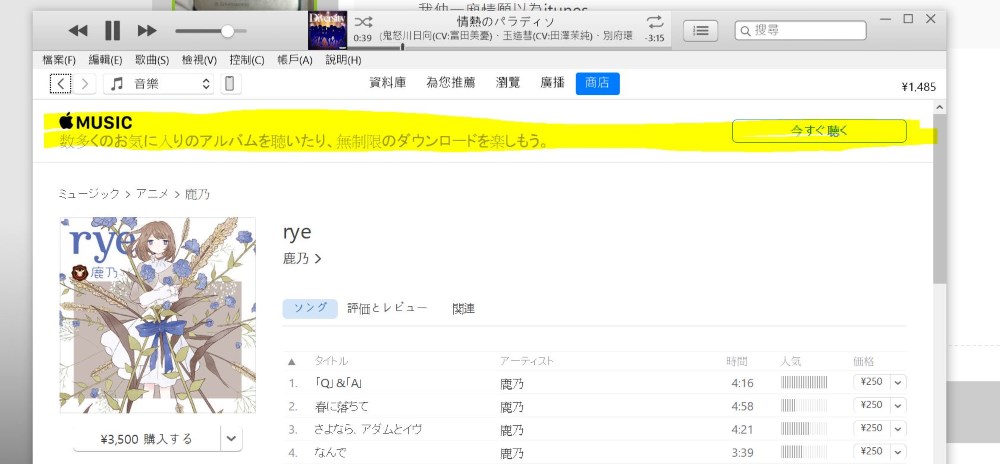This screenshot has width=1000, height=464.
Task: Open the 控制(C) menu
Action: tap(247, 60)
